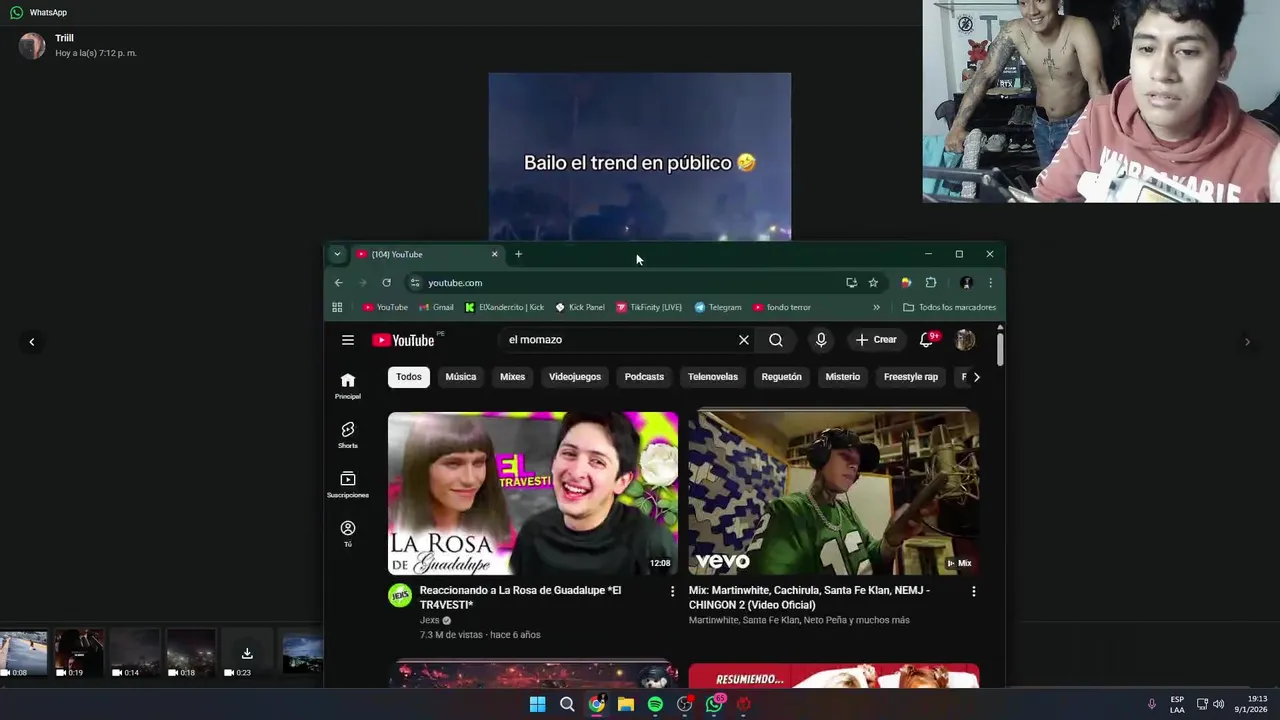The height and width of the screenshot is (720, 1280).
Task: Bookmark this page with the star icon
Action: pos(873,283)
